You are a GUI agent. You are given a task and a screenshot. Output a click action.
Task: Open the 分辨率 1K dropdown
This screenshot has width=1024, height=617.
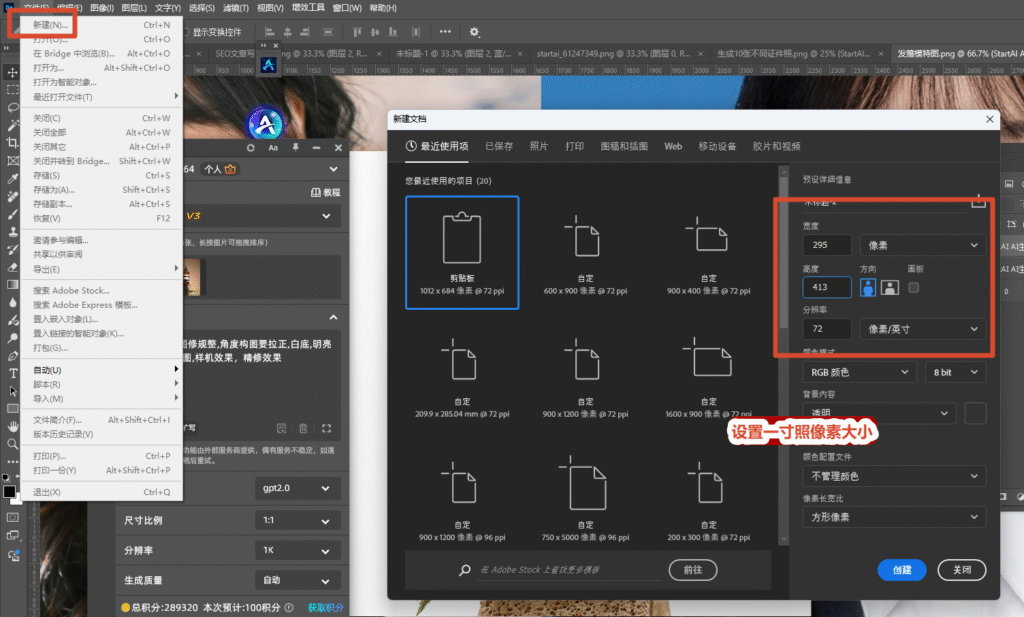[x=297, y=550]
